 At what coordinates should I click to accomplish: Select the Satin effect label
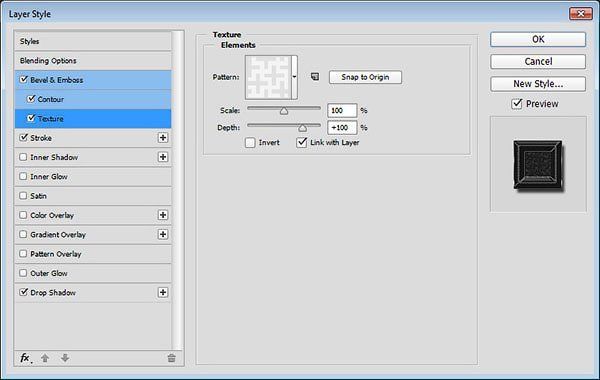(x=38, y=196)
